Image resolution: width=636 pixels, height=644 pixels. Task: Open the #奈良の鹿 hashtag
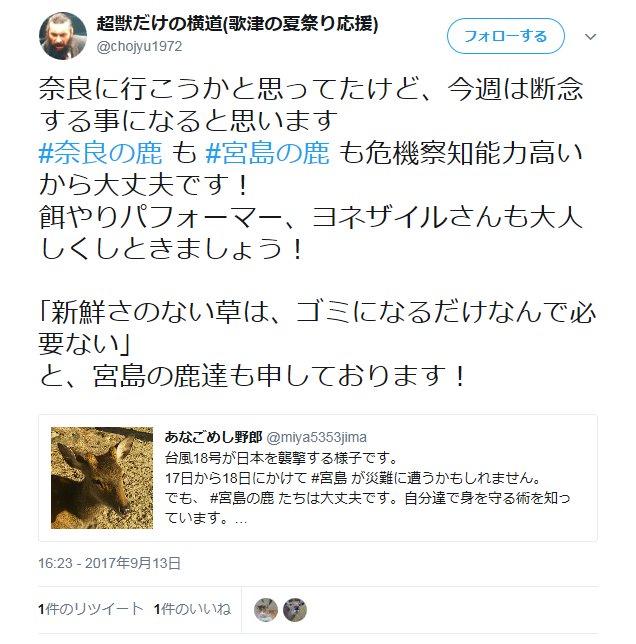point(100,153)
